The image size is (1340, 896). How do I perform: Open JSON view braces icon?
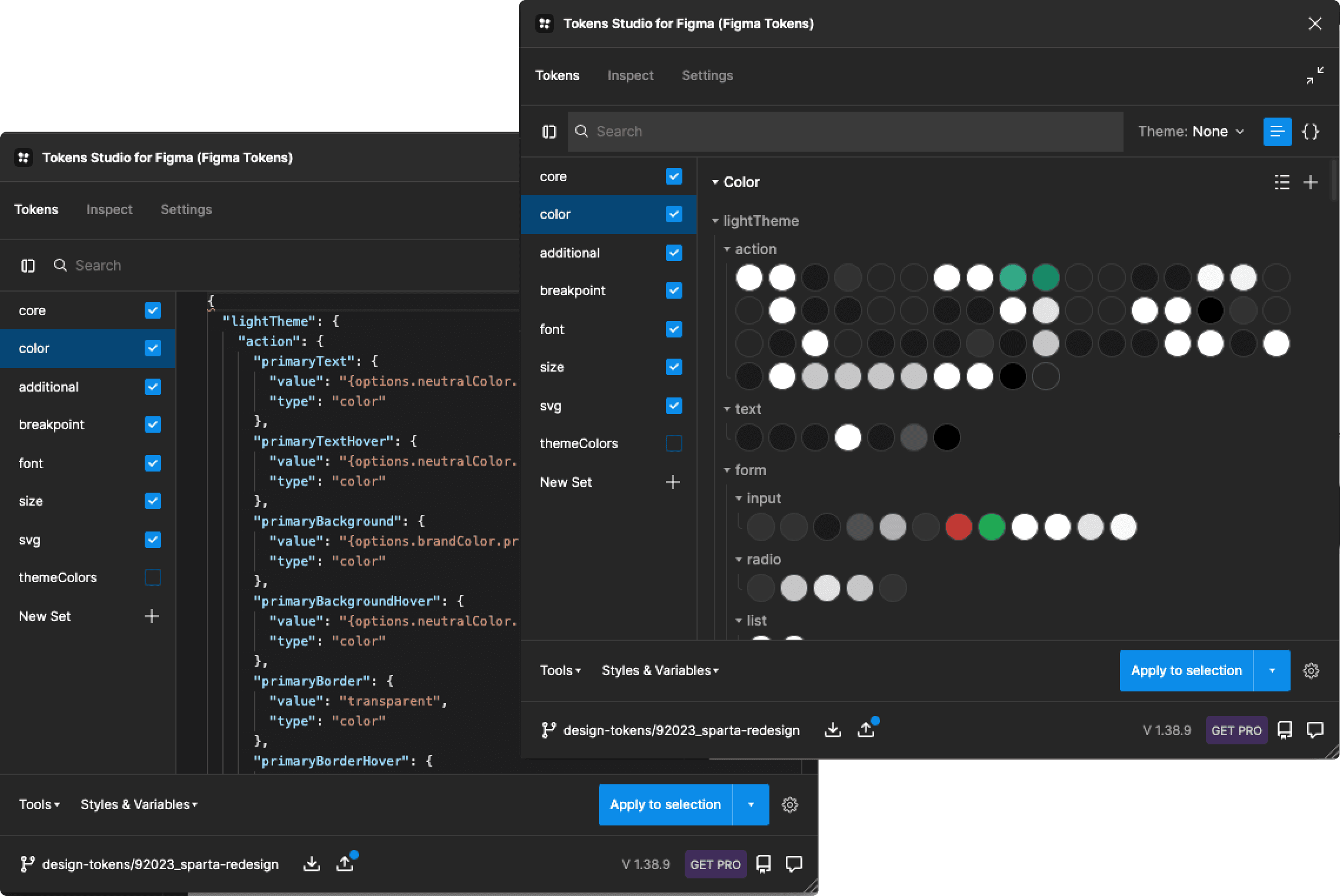point(1311,131)
